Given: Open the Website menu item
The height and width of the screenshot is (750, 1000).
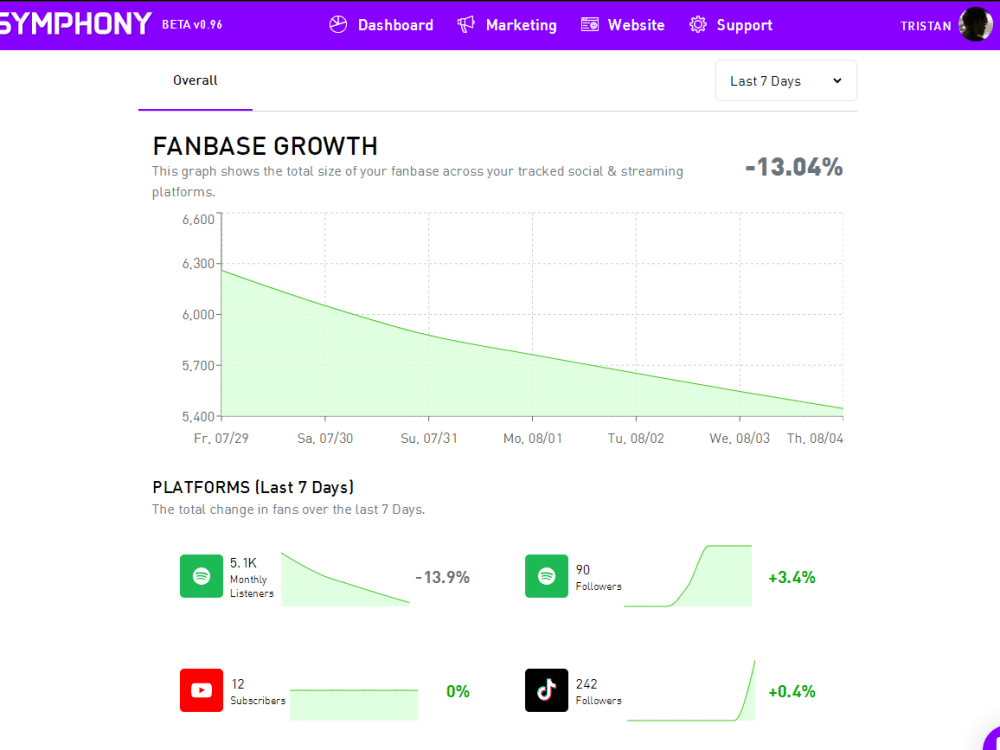Looking at the screenshot, I should pos(622,25).
